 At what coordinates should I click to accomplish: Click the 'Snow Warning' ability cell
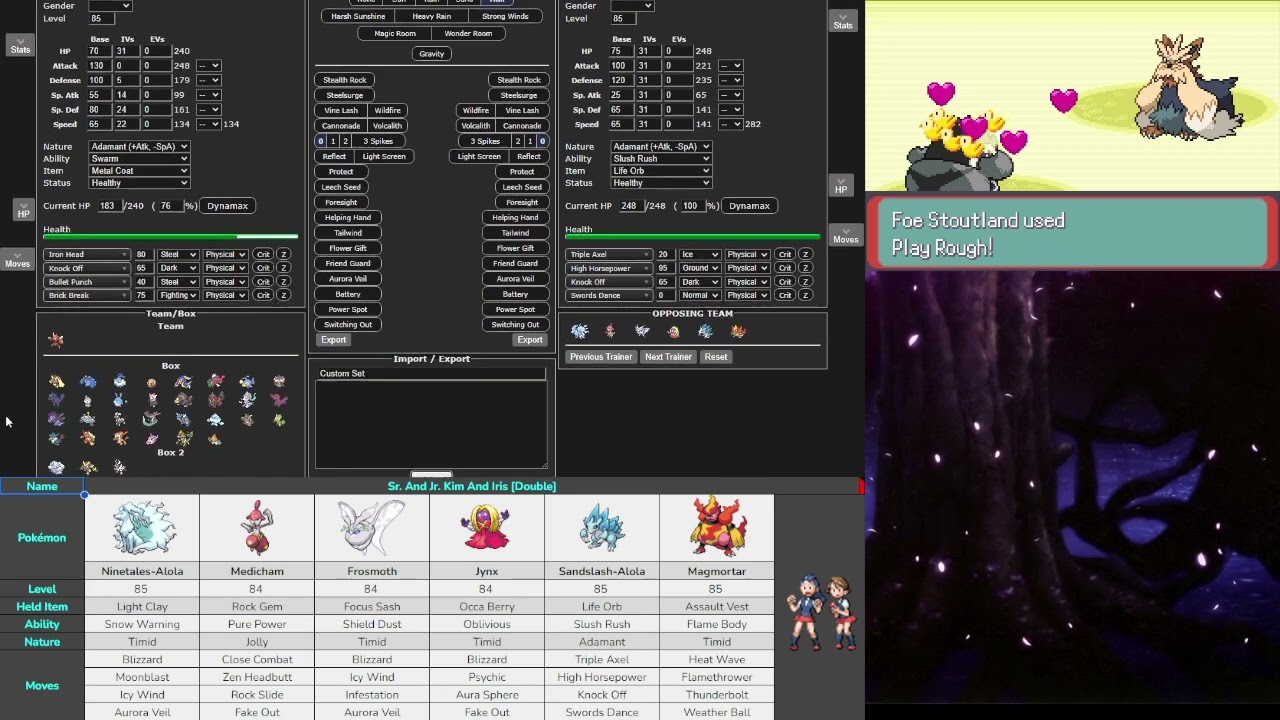click(142, 624)
